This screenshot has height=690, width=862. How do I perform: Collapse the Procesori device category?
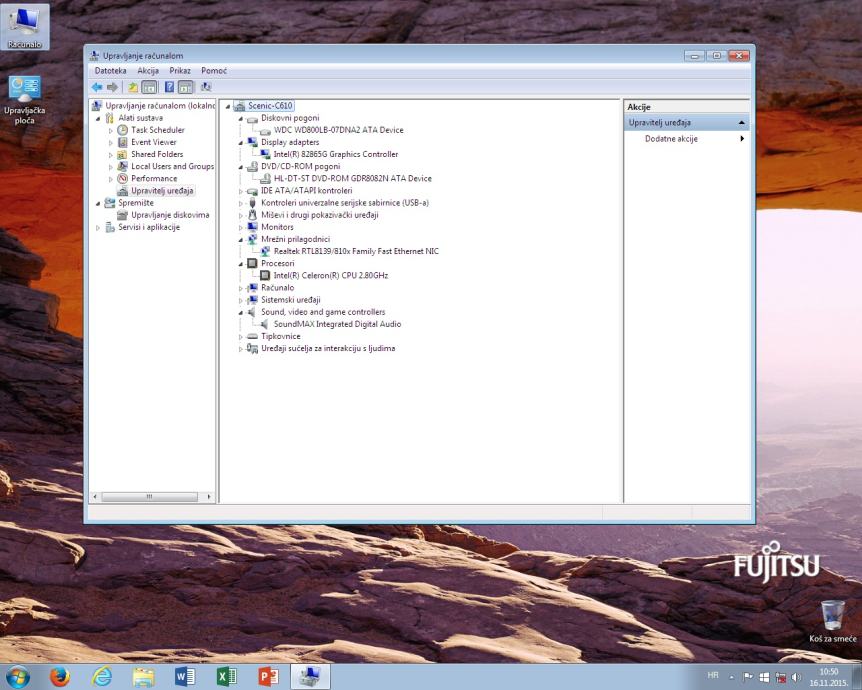tap(241, 263)
